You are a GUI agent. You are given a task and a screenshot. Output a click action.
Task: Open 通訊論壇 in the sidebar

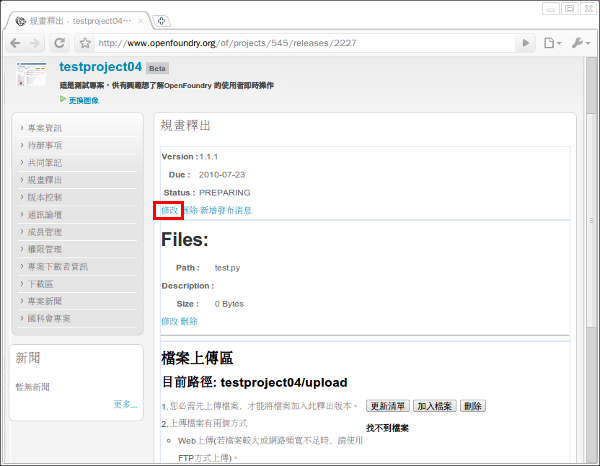[x=44, y=215]
